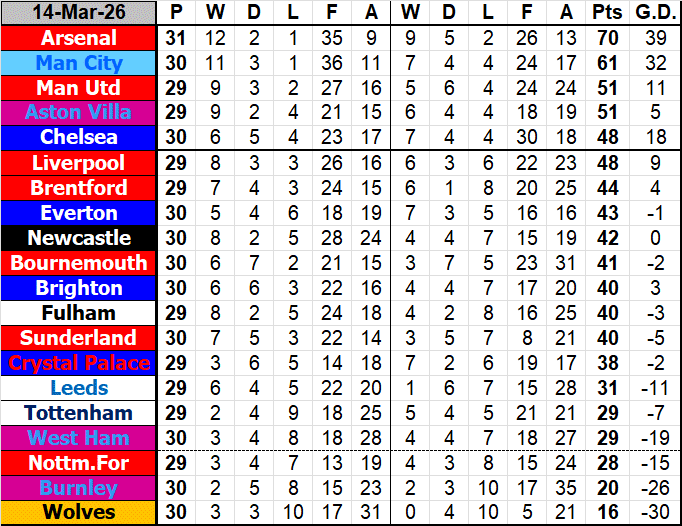Click Burnley's goal difference of -26

pos(654,488)
